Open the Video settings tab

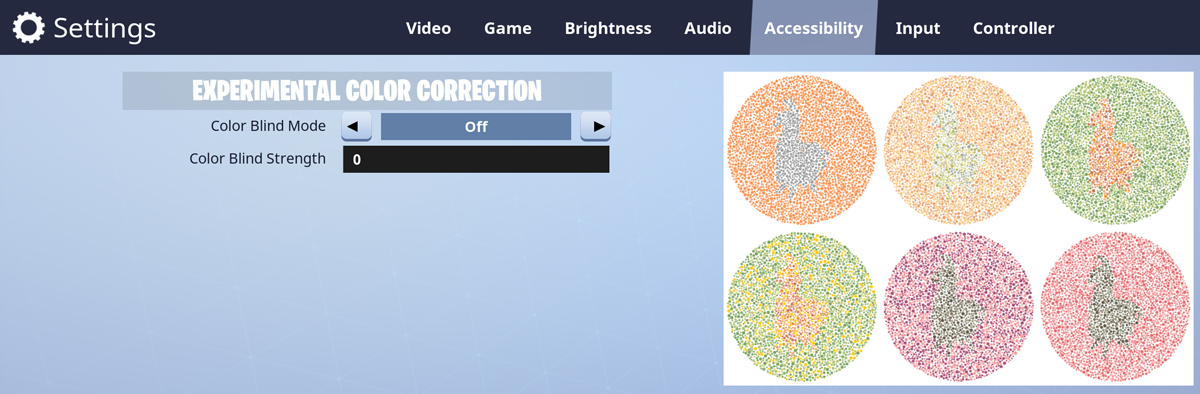pos(428,28)
